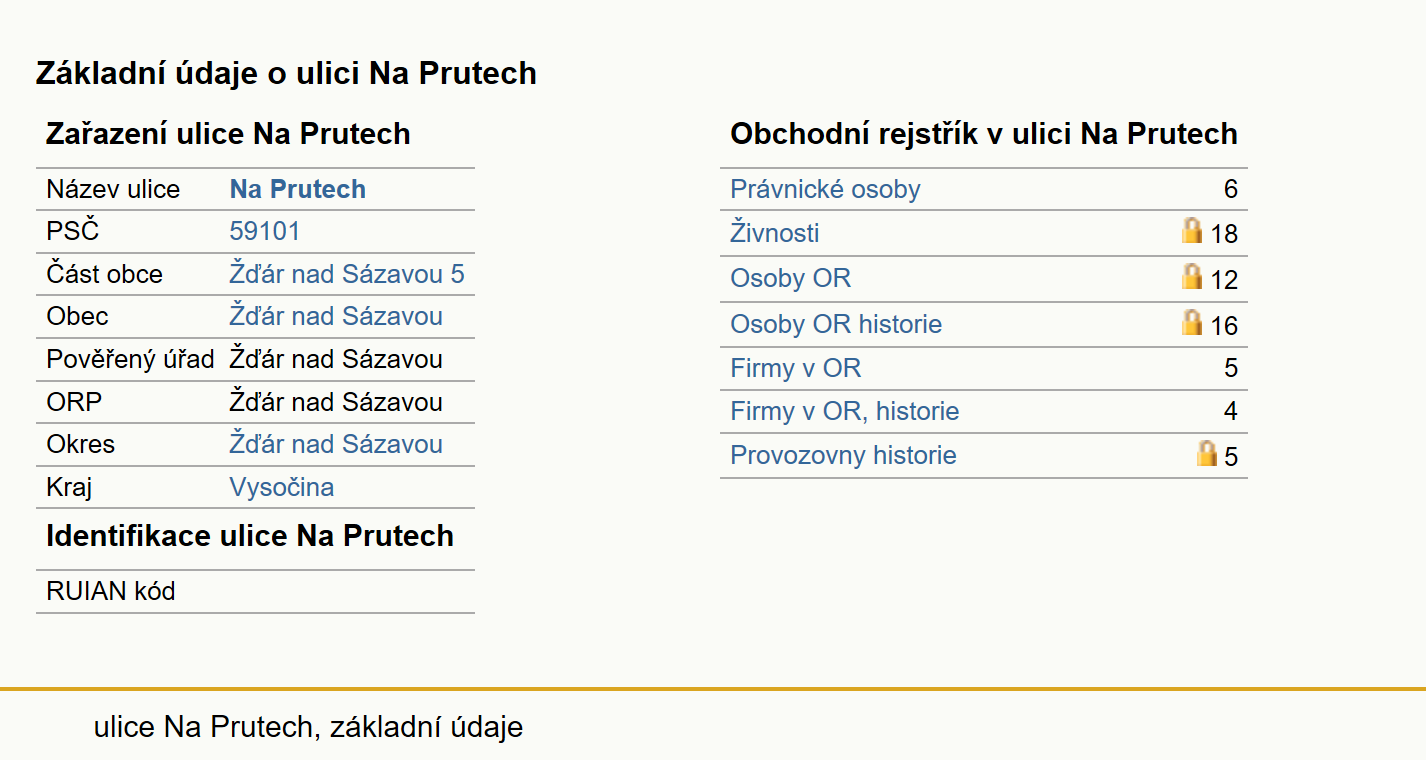Click the count 6 for Právnické osoby
The width and height of the screenshot is (1426, 760).
click(x=1230, y=189)
